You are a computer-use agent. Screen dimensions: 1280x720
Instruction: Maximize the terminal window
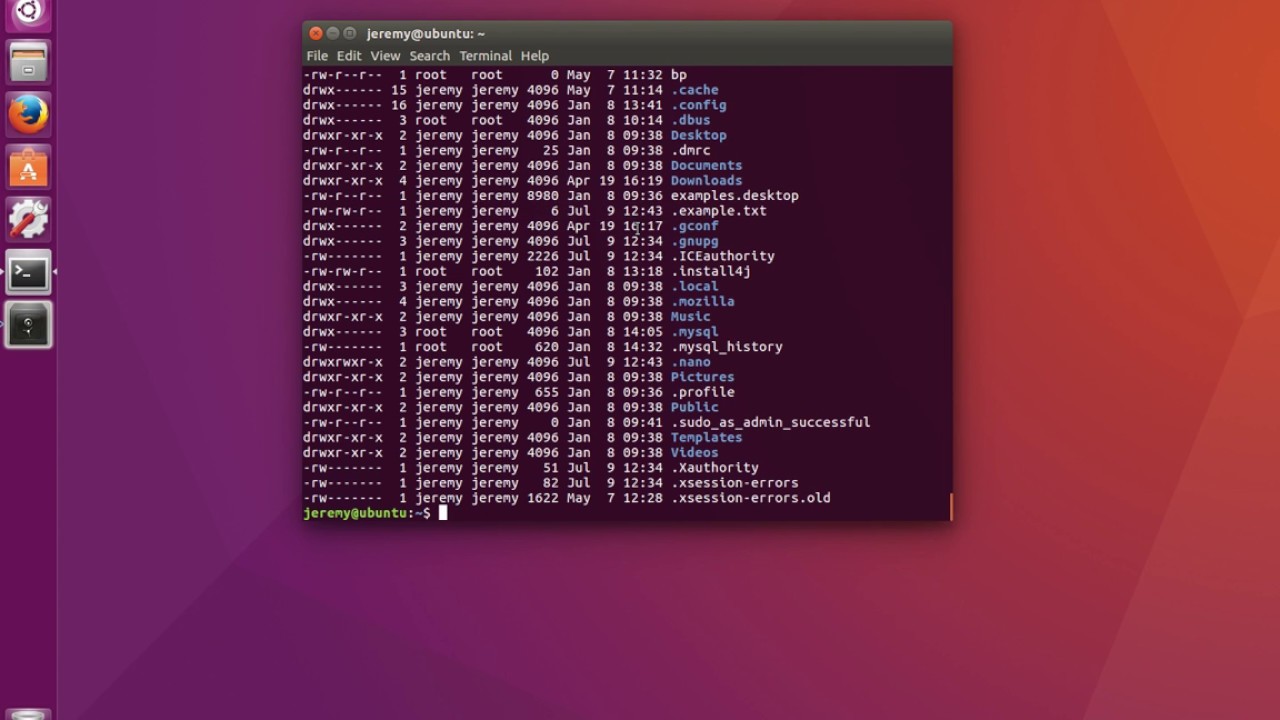350,33
